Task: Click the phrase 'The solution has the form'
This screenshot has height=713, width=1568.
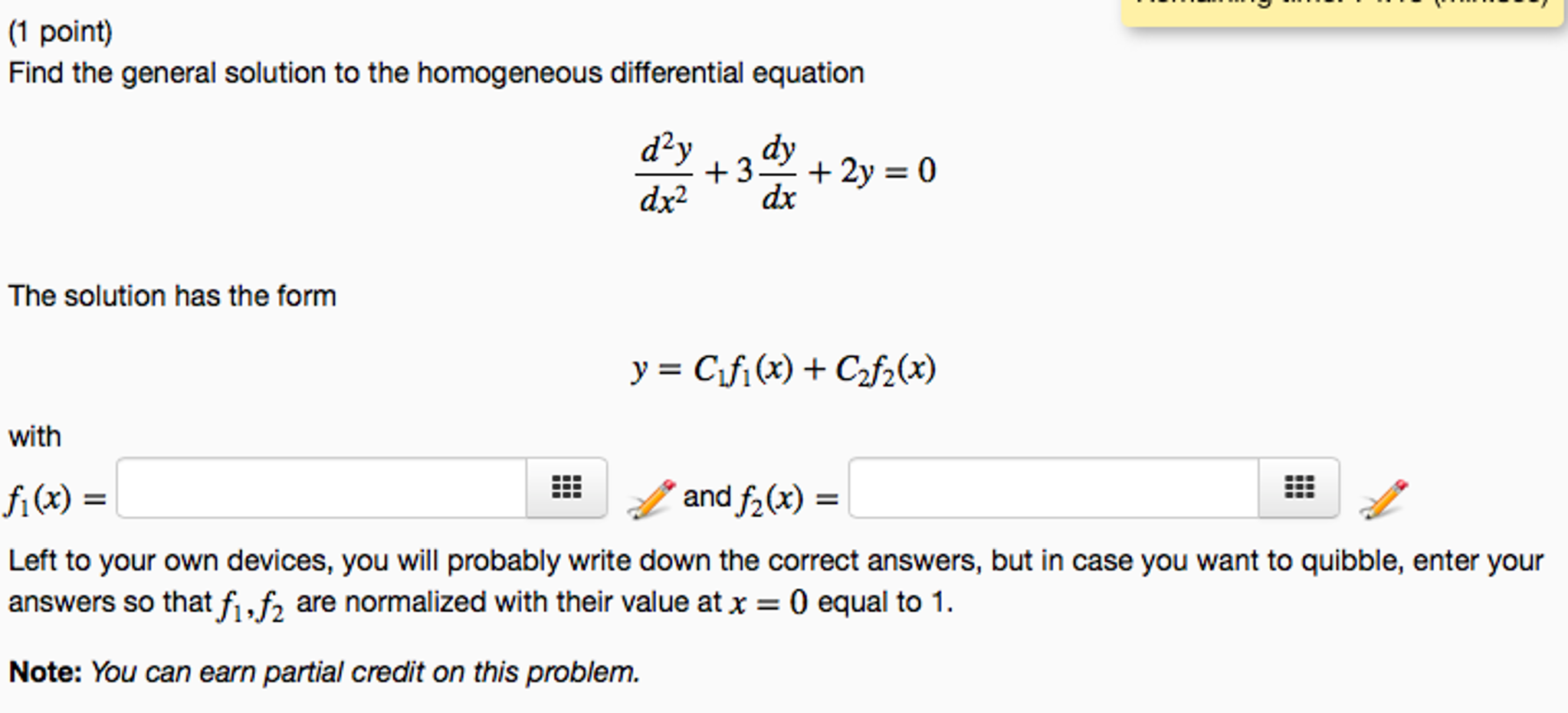Action: [x=173, y=294]
